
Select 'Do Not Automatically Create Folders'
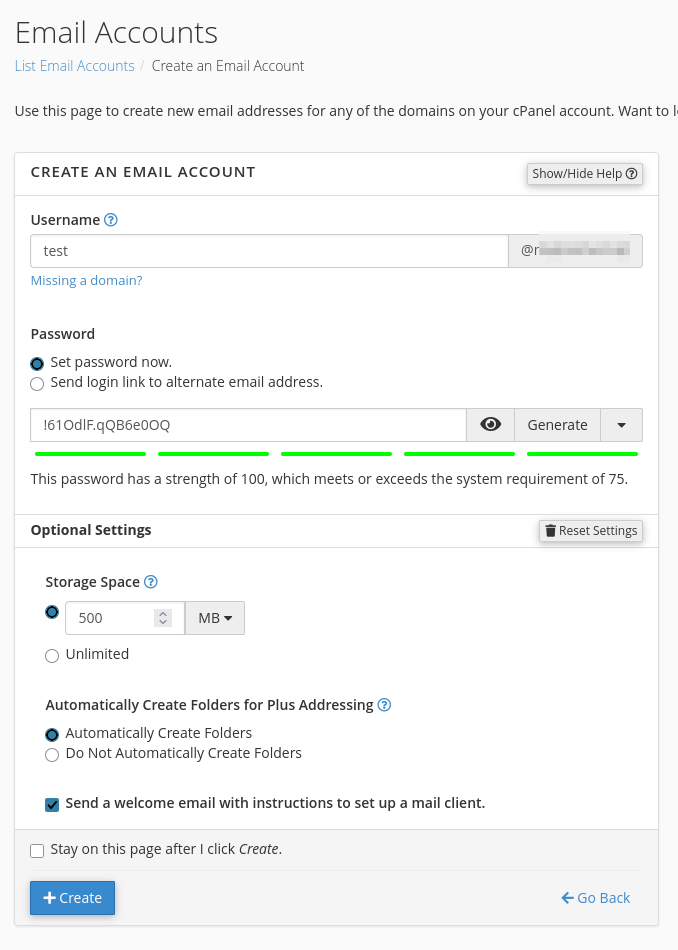coord(52,754)
